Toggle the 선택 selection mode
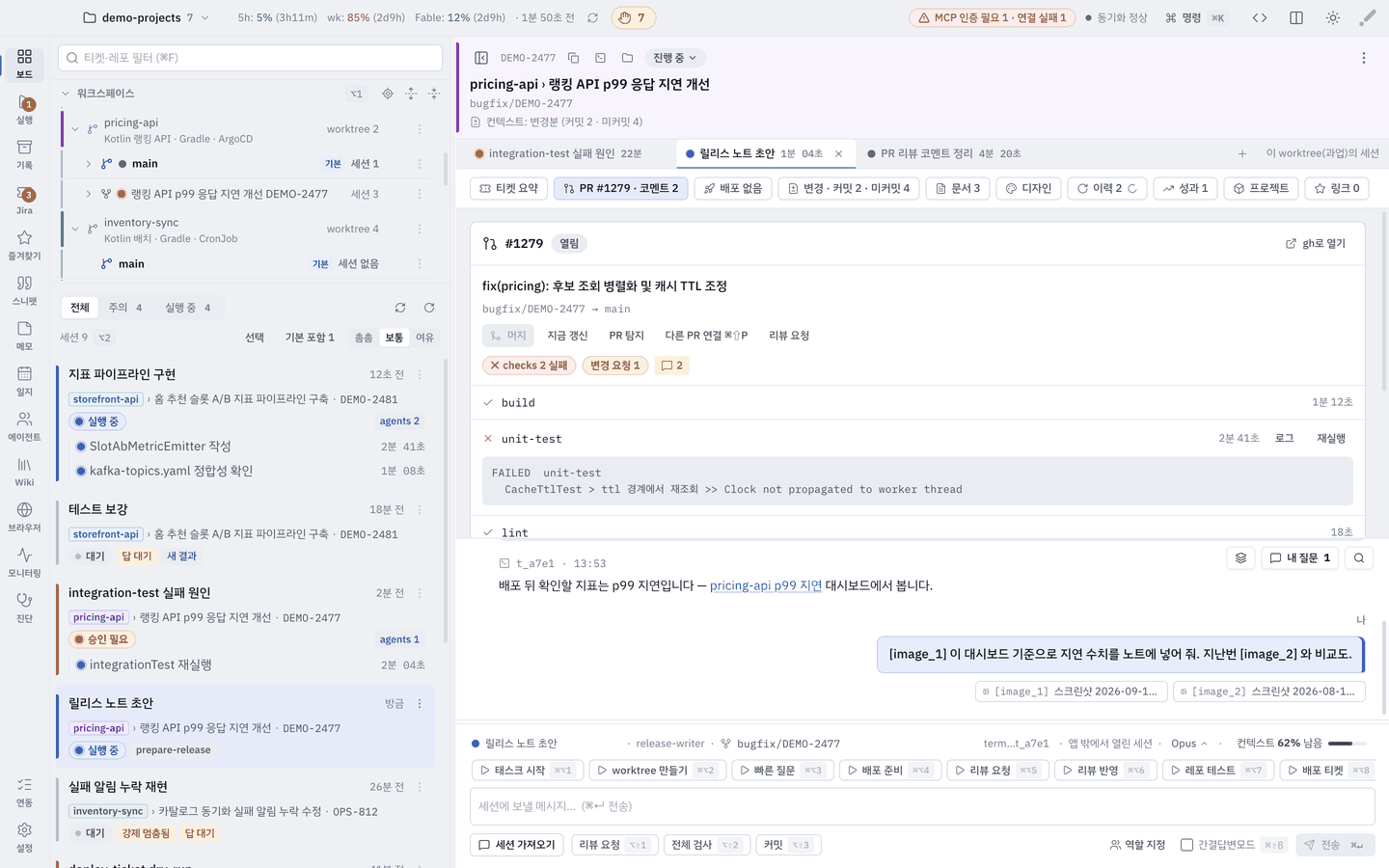Image resolution: width=1389 pixels, height=868 pixels. (255, 338)
